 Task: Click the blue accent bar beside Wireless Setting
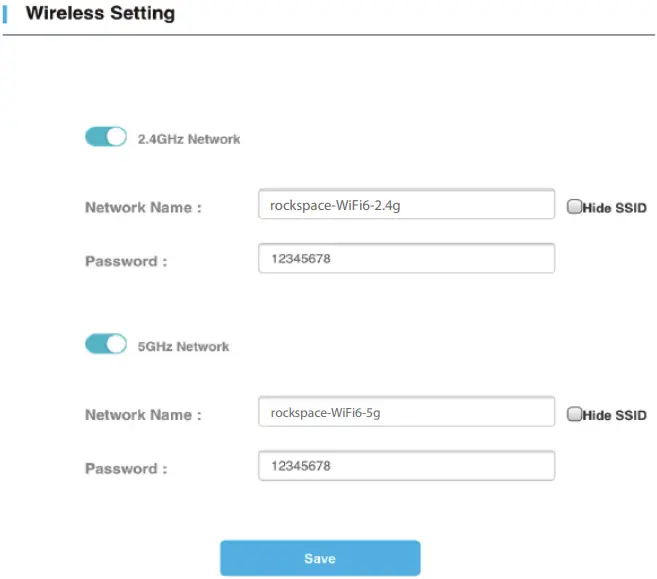click(x=6, y=14)
